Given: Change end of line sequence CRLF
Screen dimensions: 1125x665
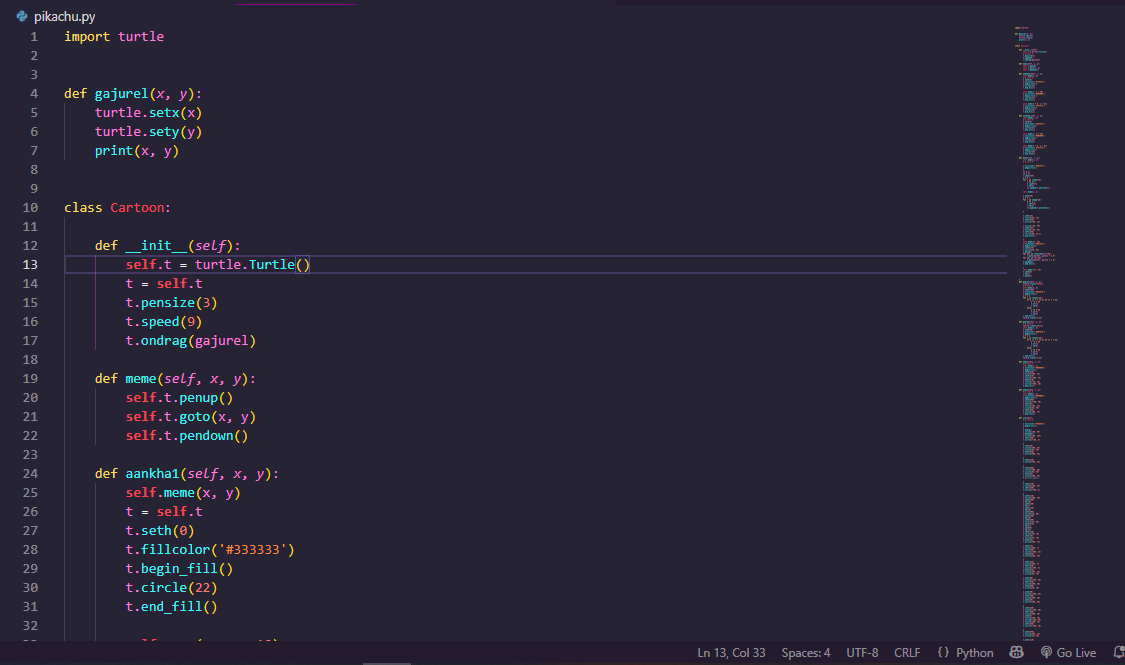Looking at the screenshot, I should 907,653.
